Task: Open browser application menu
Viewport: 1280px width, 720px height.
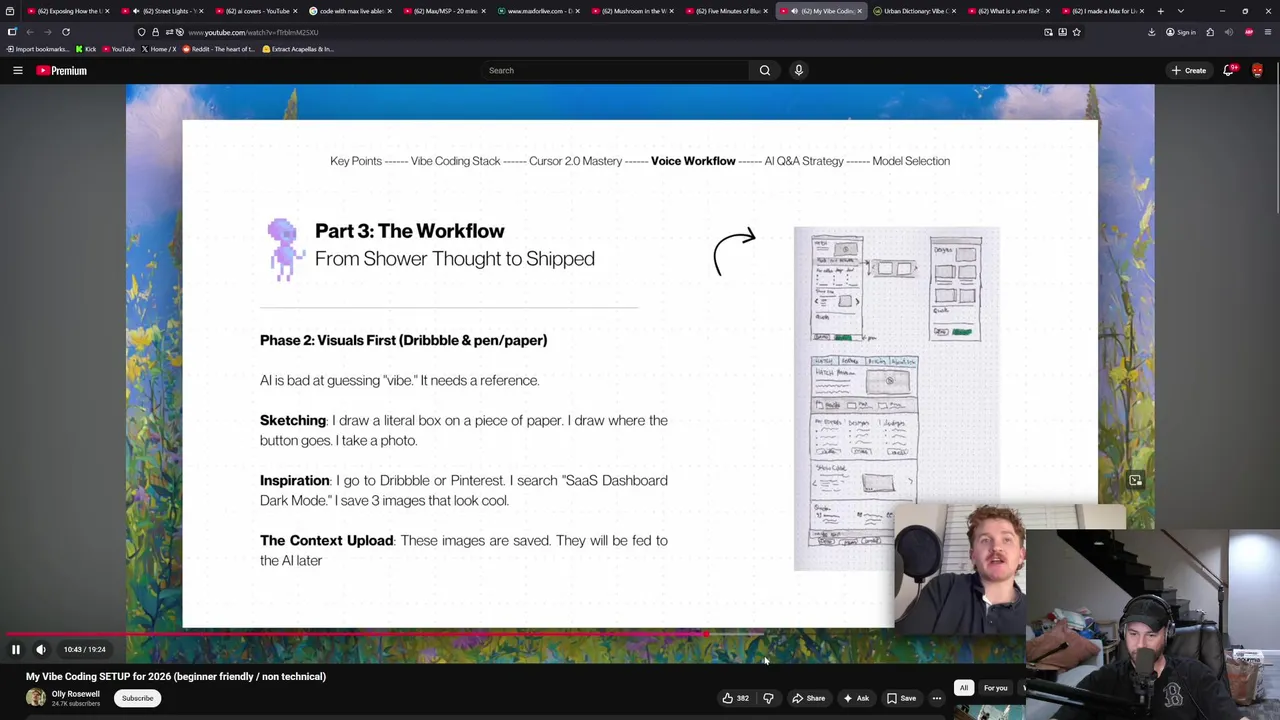Action: [1268, 32]
